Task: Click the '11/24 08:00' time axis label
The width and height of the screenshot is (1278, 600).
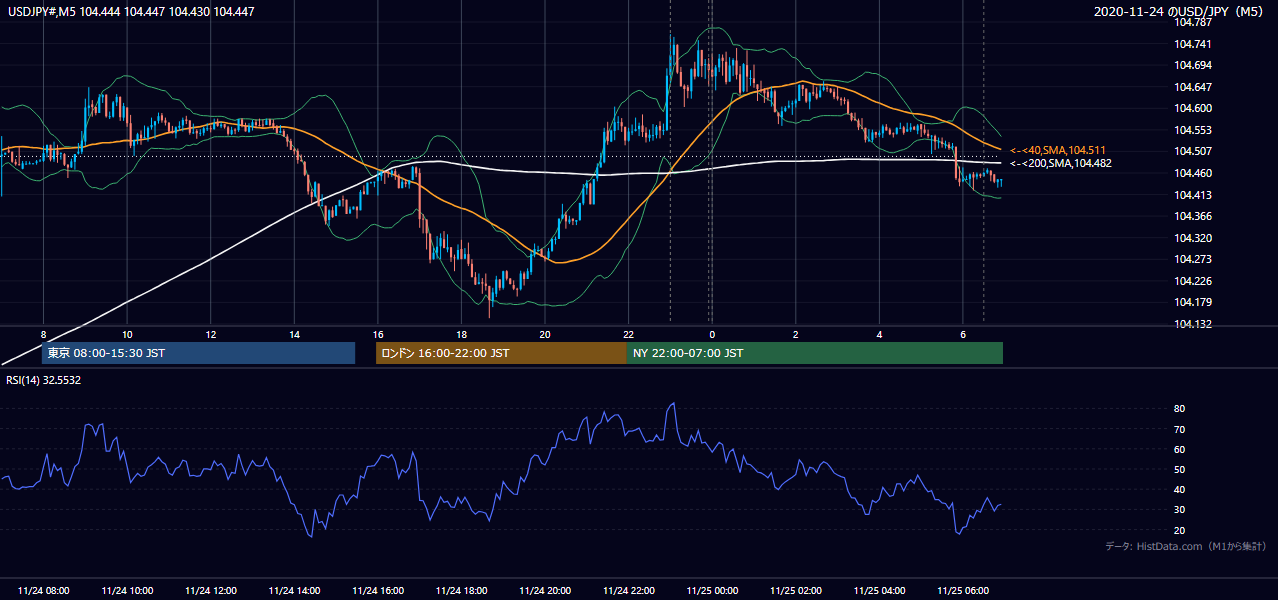Action: coord(44,591)
